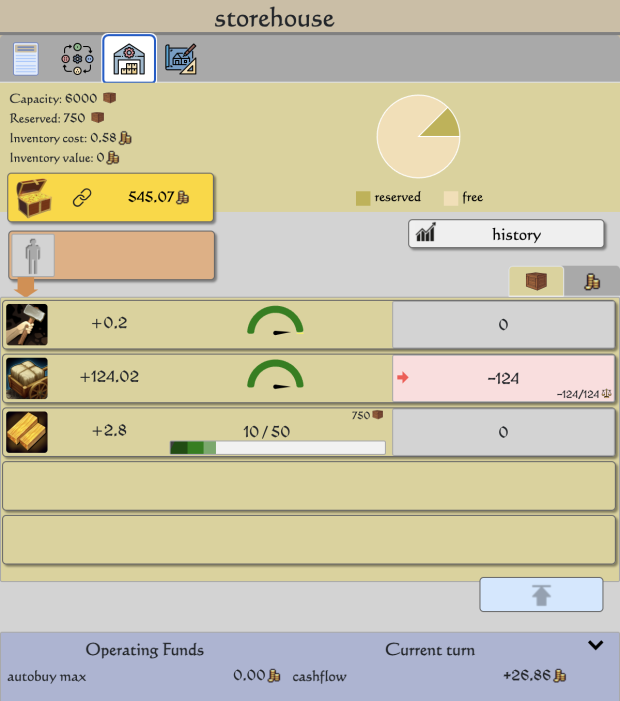Viewport: 620px width, 701px height.
Task: Select the warehouse storage tab
Action: coord(129,59)
